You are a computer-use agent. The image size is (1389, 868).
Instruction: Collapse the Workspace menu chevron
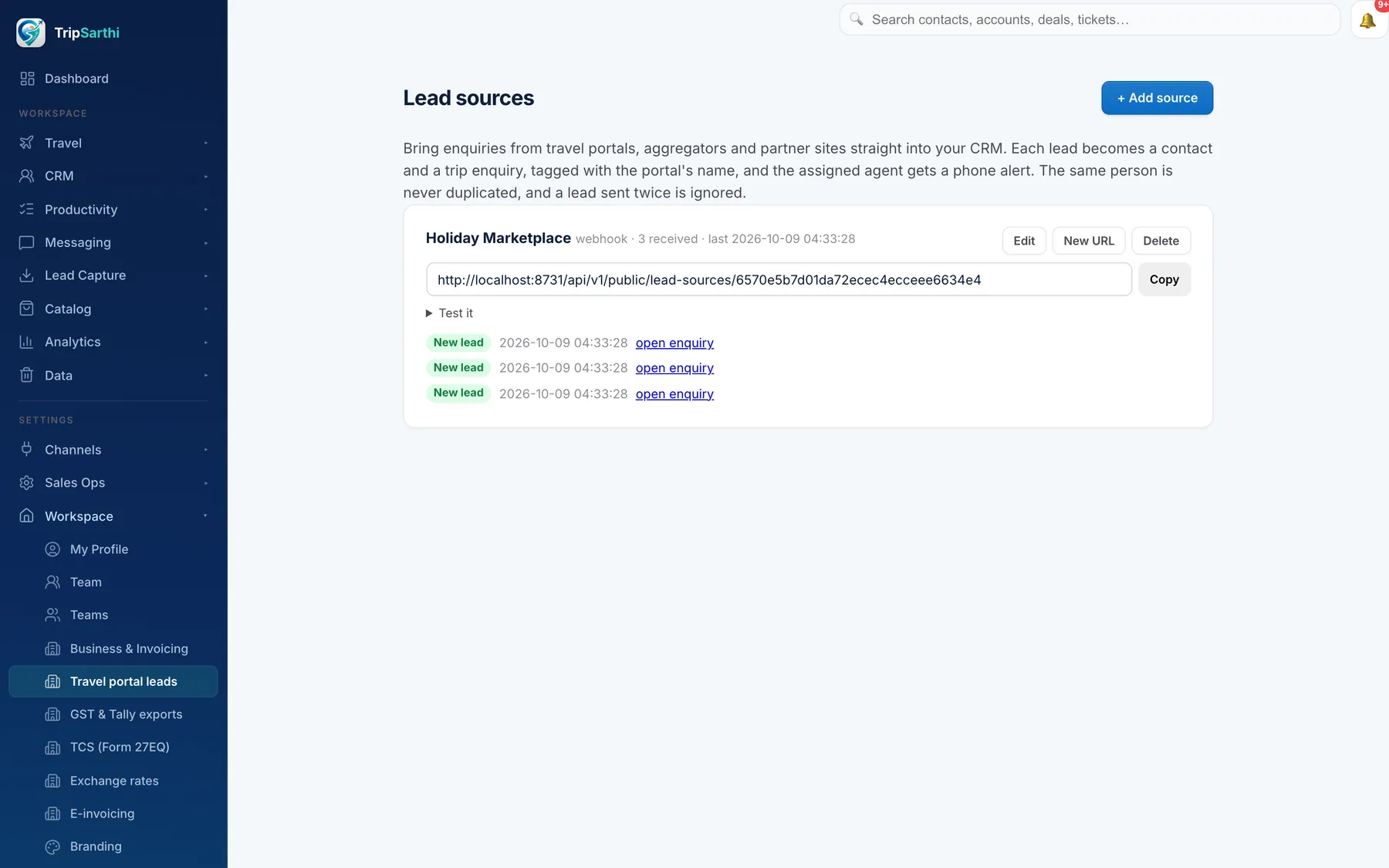point(206,515)
